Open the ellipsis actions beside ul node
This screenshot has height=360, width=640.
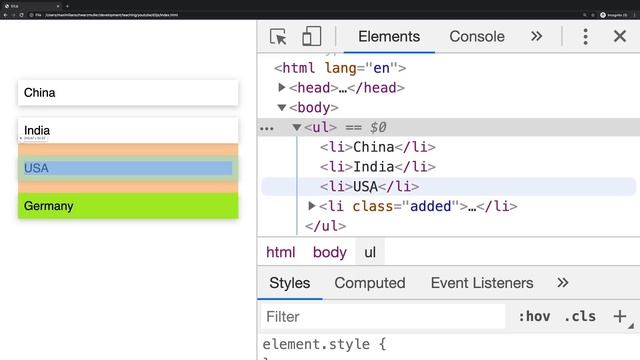267,129
